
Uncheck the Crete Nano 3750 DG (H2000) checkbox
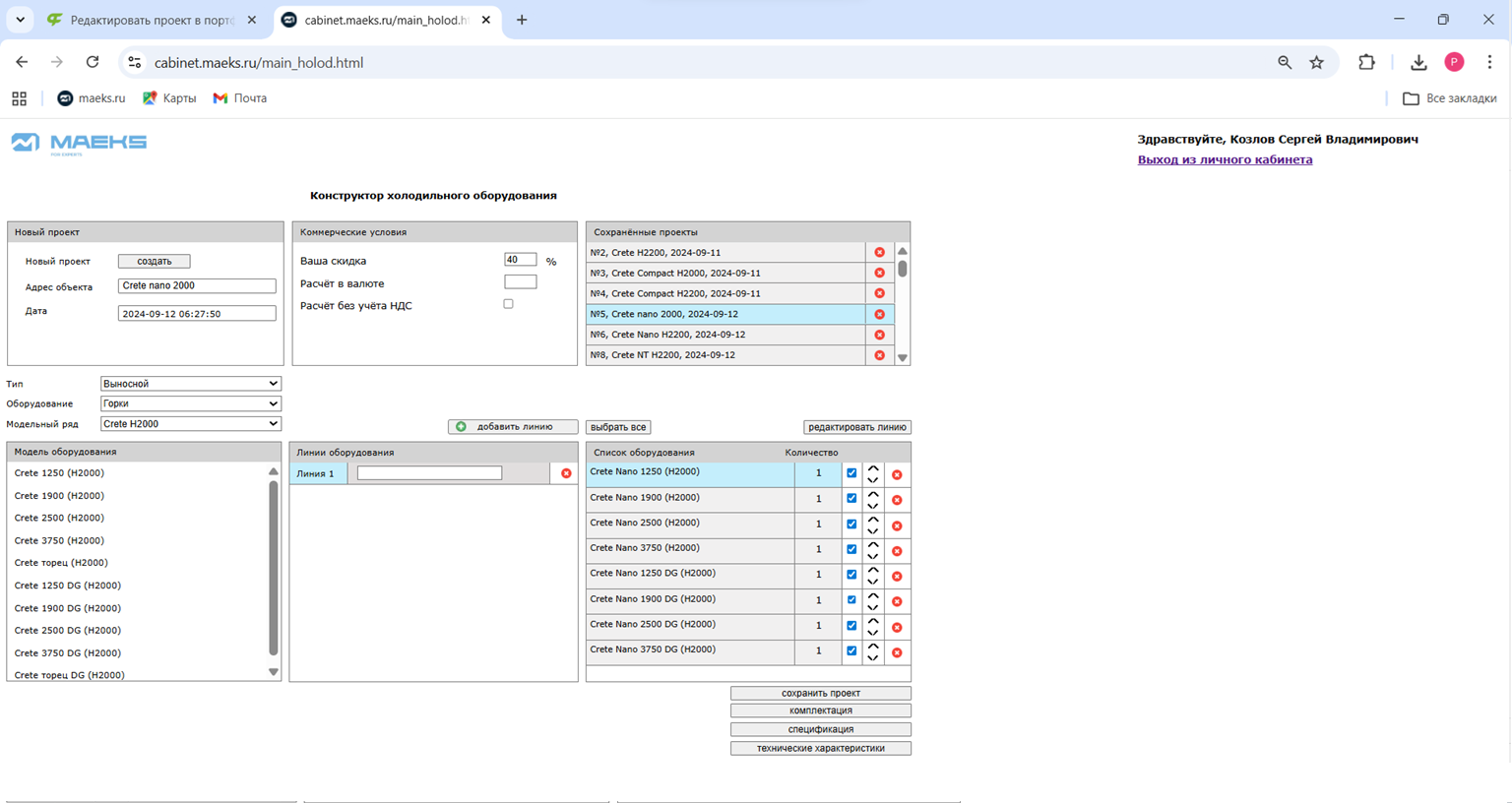click(x=851, y=651)
